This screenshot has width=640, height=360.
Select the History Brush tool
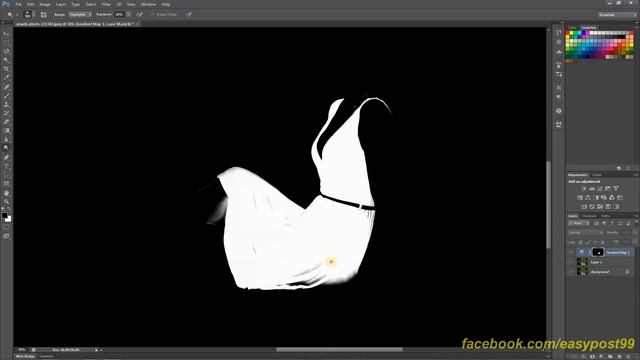6,113
